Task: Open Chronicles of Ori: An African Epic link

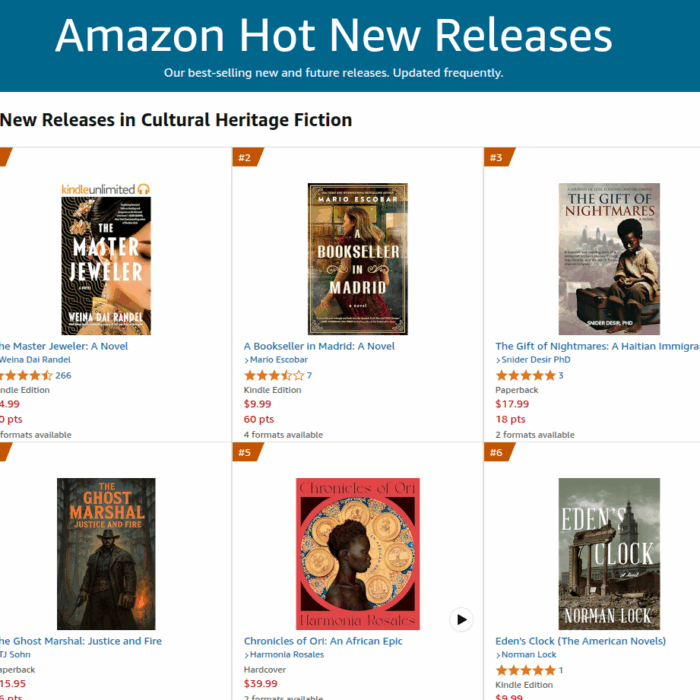Action: tap(323, 641)
